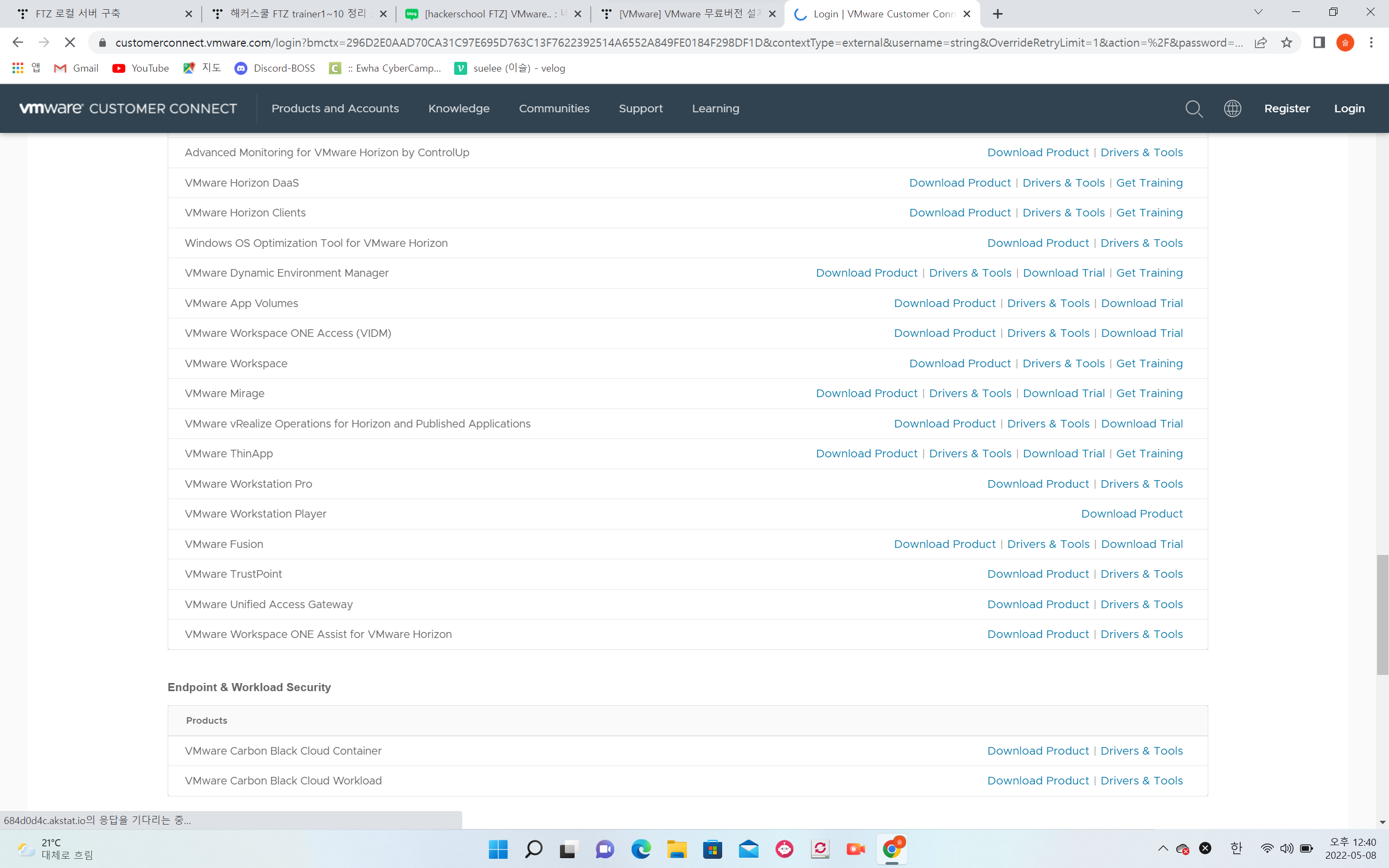Click the share page icon in address bar

(x=1260, y=42)
